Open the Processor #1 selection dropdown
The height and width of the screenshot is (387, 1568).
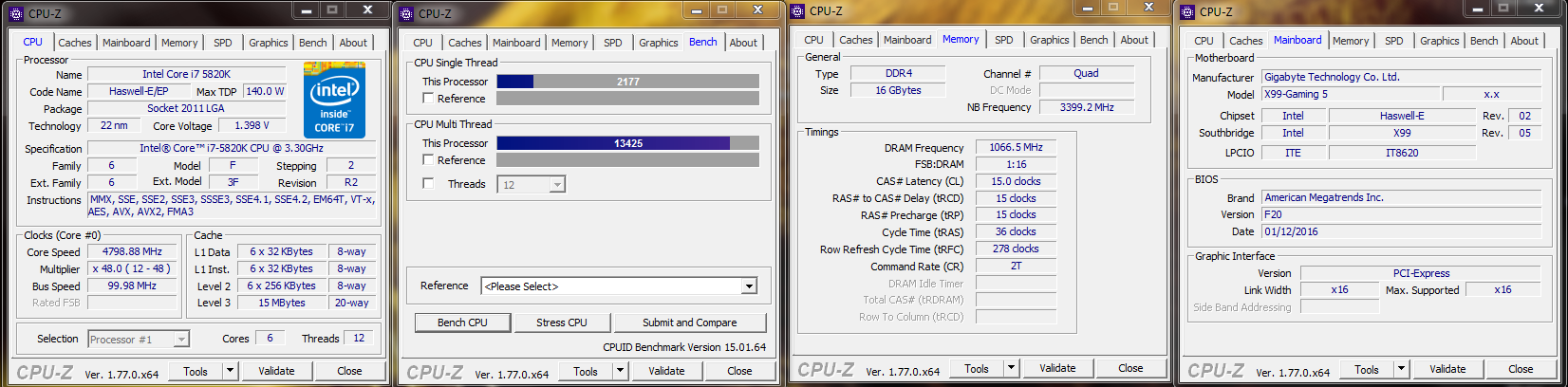(x=180, y=340)
